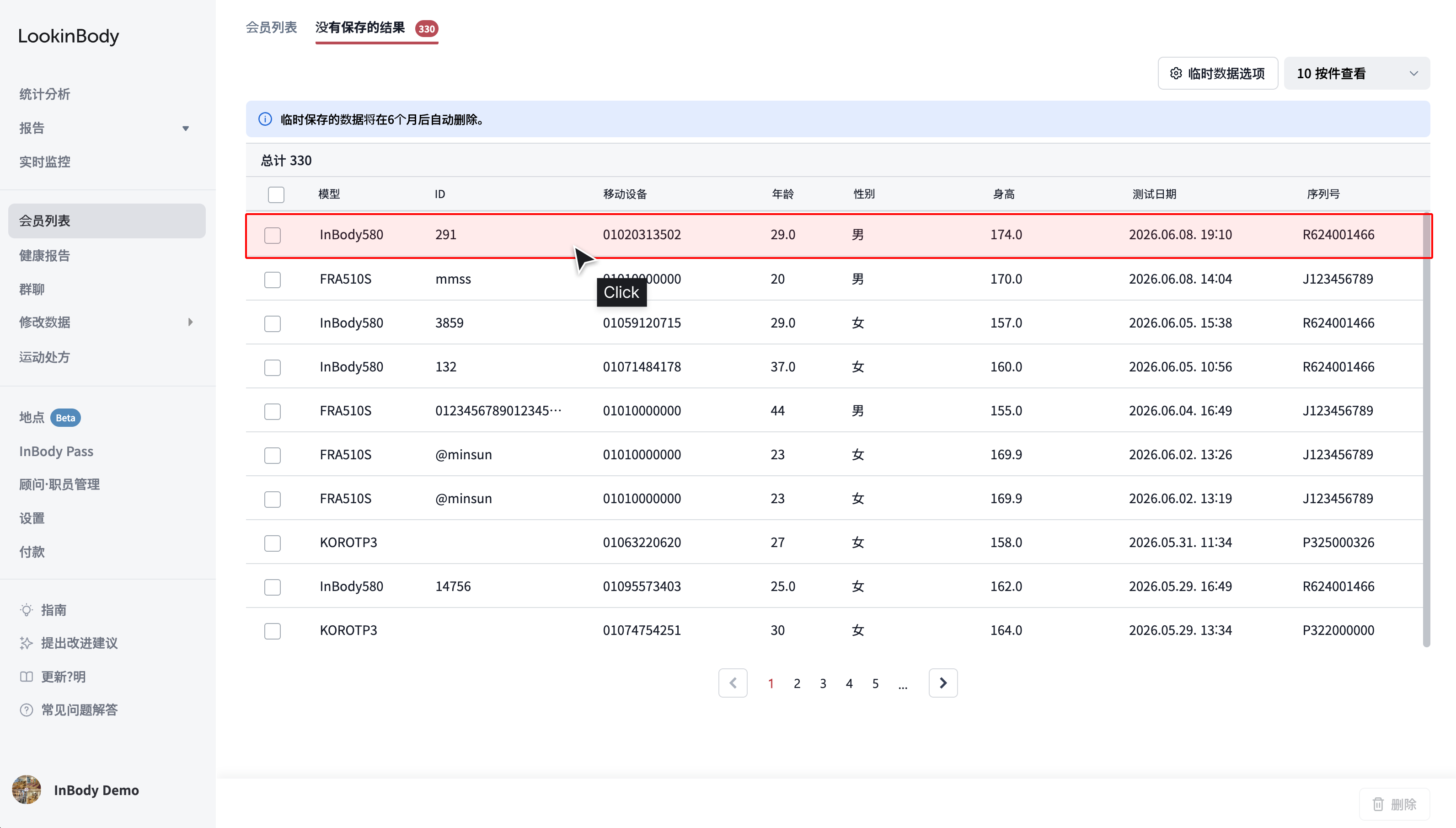
Task: Click current page number 1
Action: (771, 683)
